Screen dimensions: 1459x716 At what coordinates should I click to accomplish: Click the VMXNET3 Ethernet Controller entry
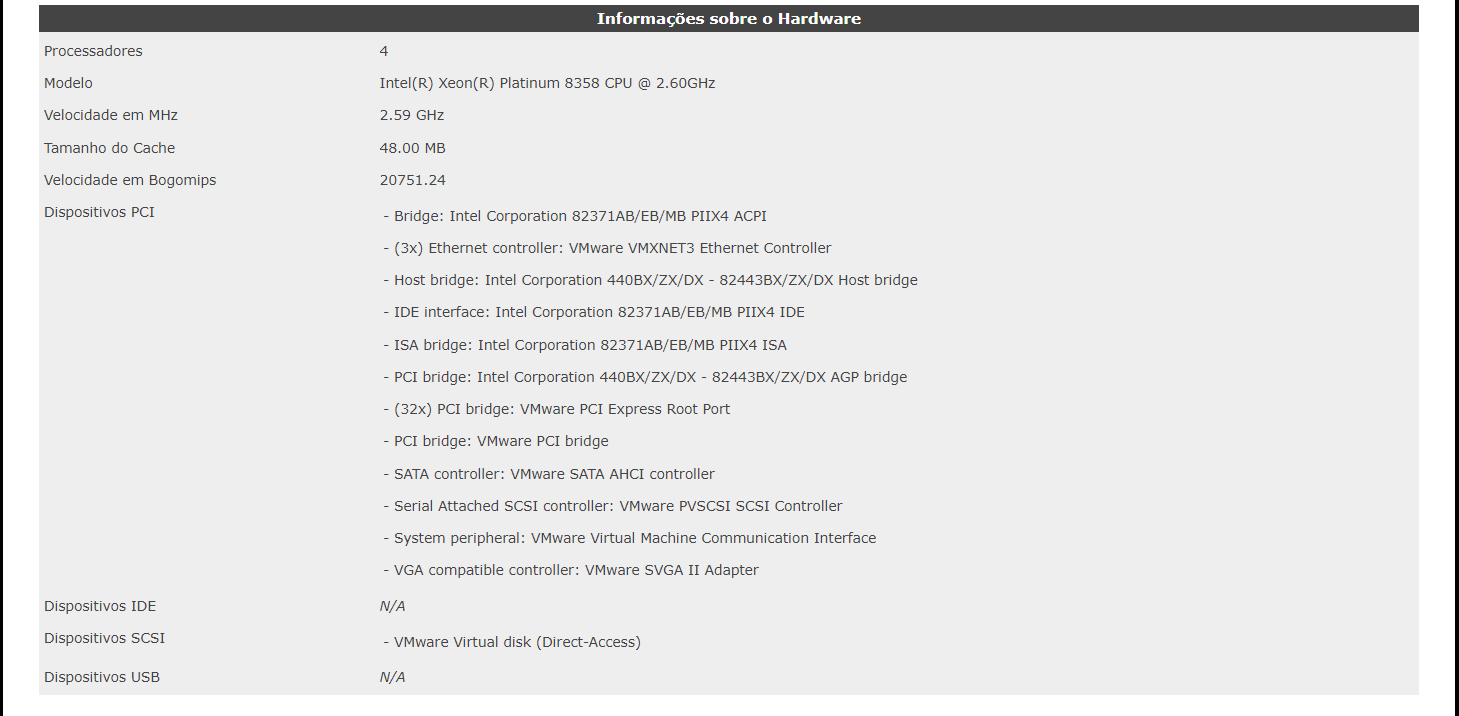(607, 248)
